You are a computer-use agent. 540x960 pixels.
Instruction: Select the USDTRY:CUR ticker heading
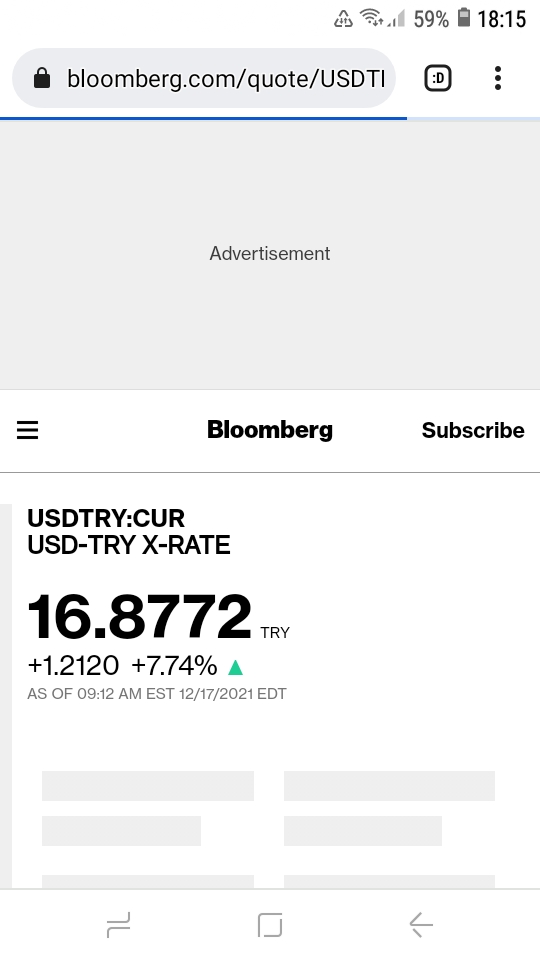tap(106, 519)
